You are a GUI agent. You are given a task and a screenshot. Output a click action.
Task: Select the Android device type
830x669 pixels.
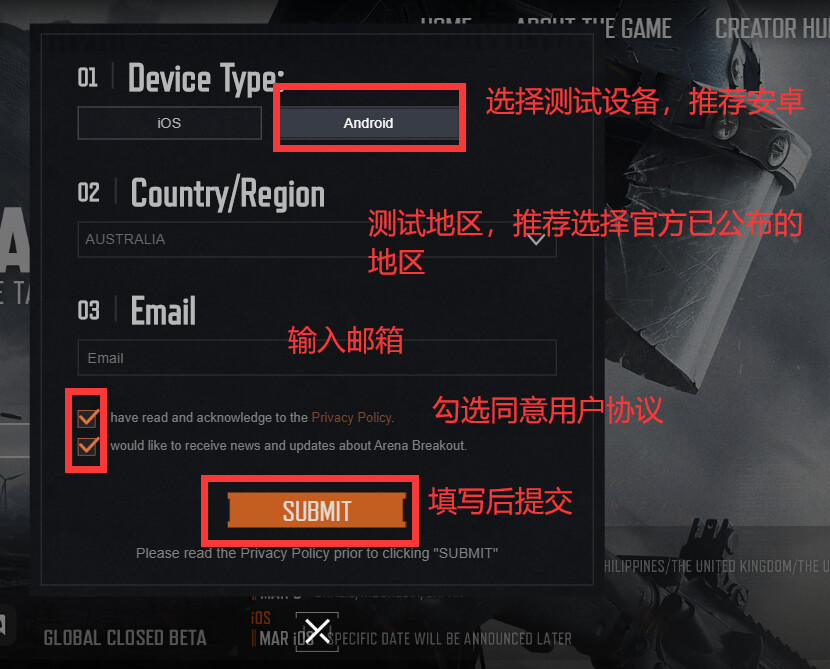369,123
